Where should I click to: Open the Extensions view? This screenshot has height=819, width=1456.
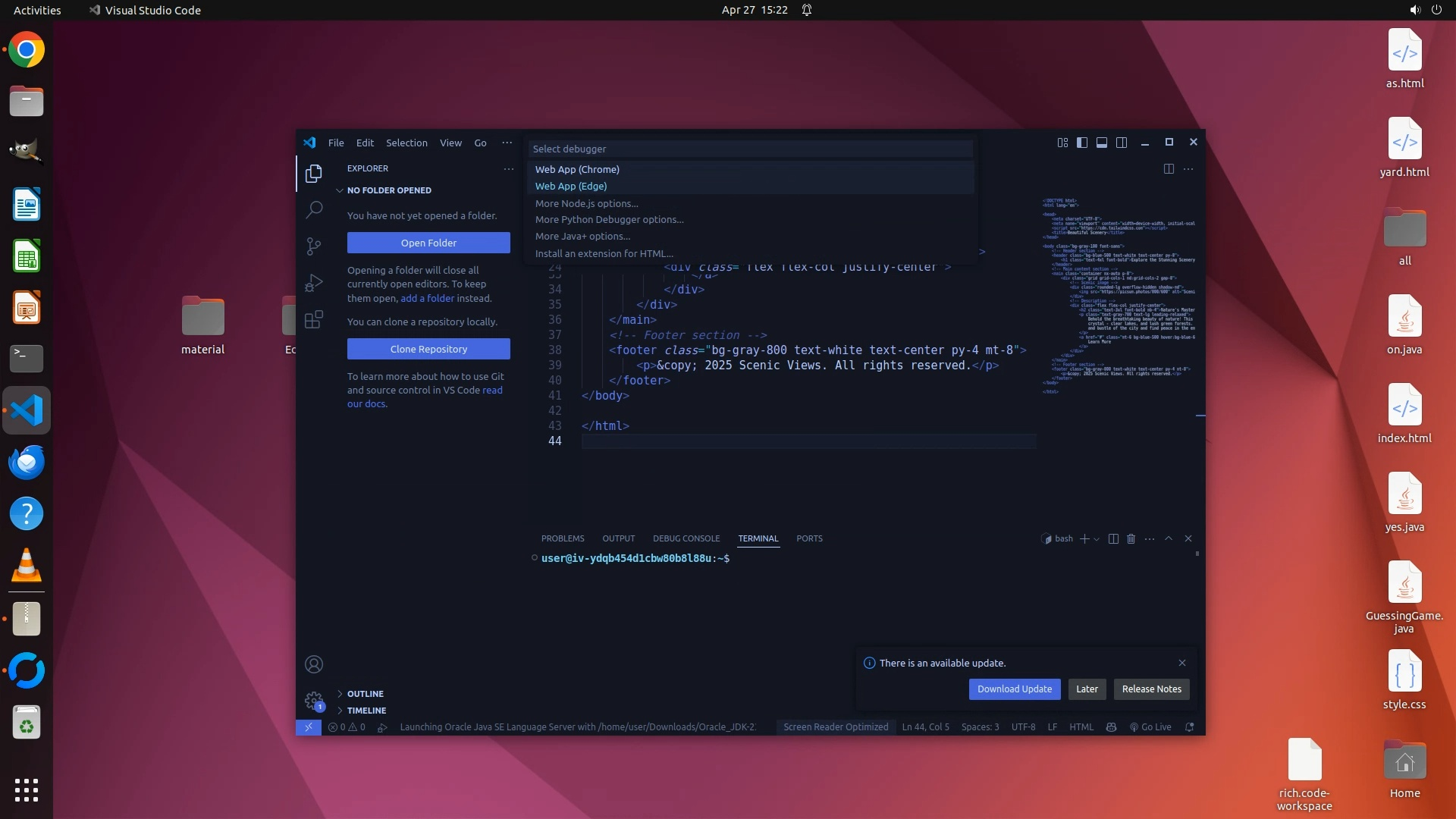[314, 319]
